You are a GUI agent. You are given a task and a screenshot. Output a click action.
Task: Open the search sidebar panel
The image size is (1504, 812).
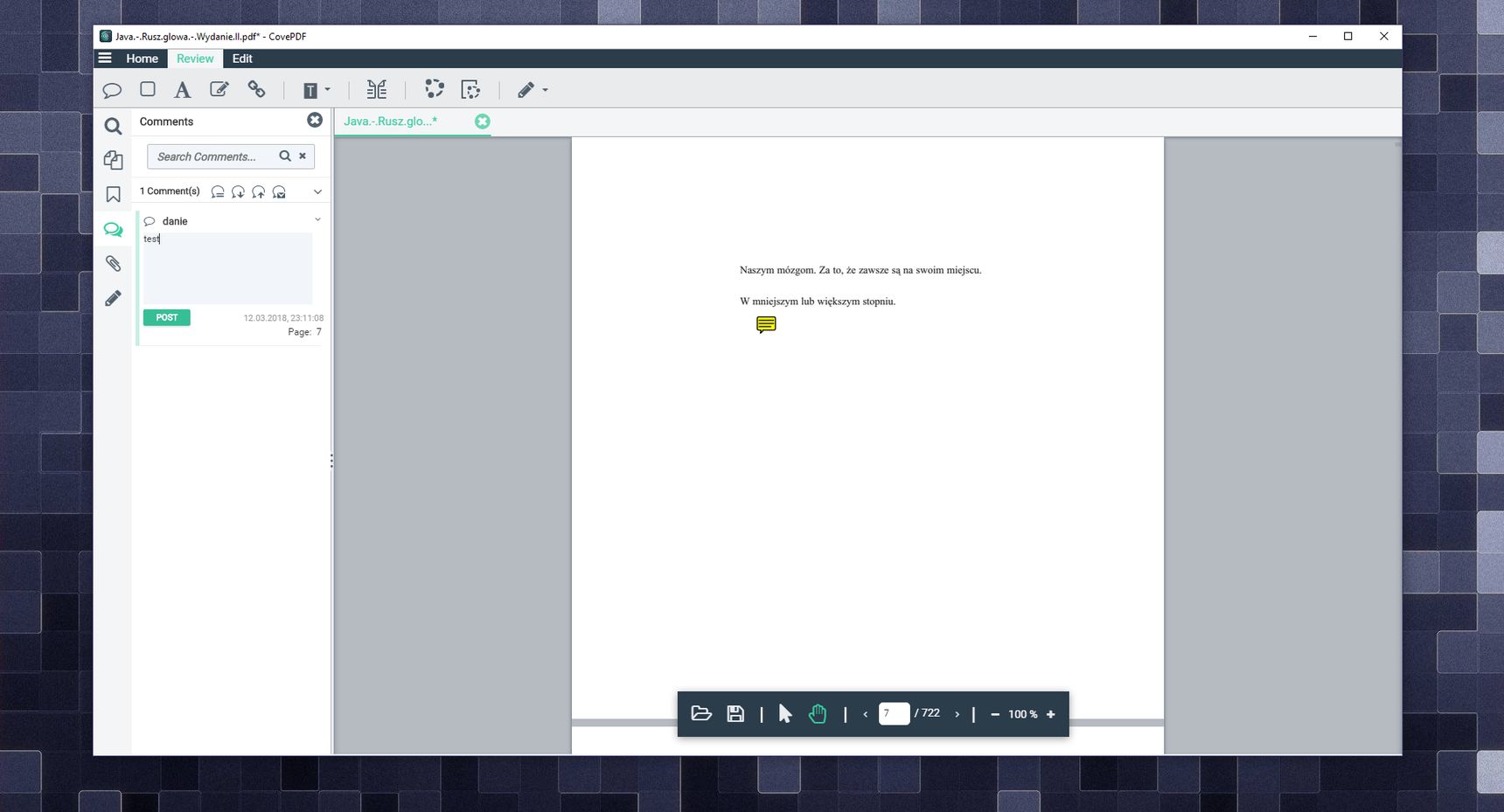(x=113, y=126)
